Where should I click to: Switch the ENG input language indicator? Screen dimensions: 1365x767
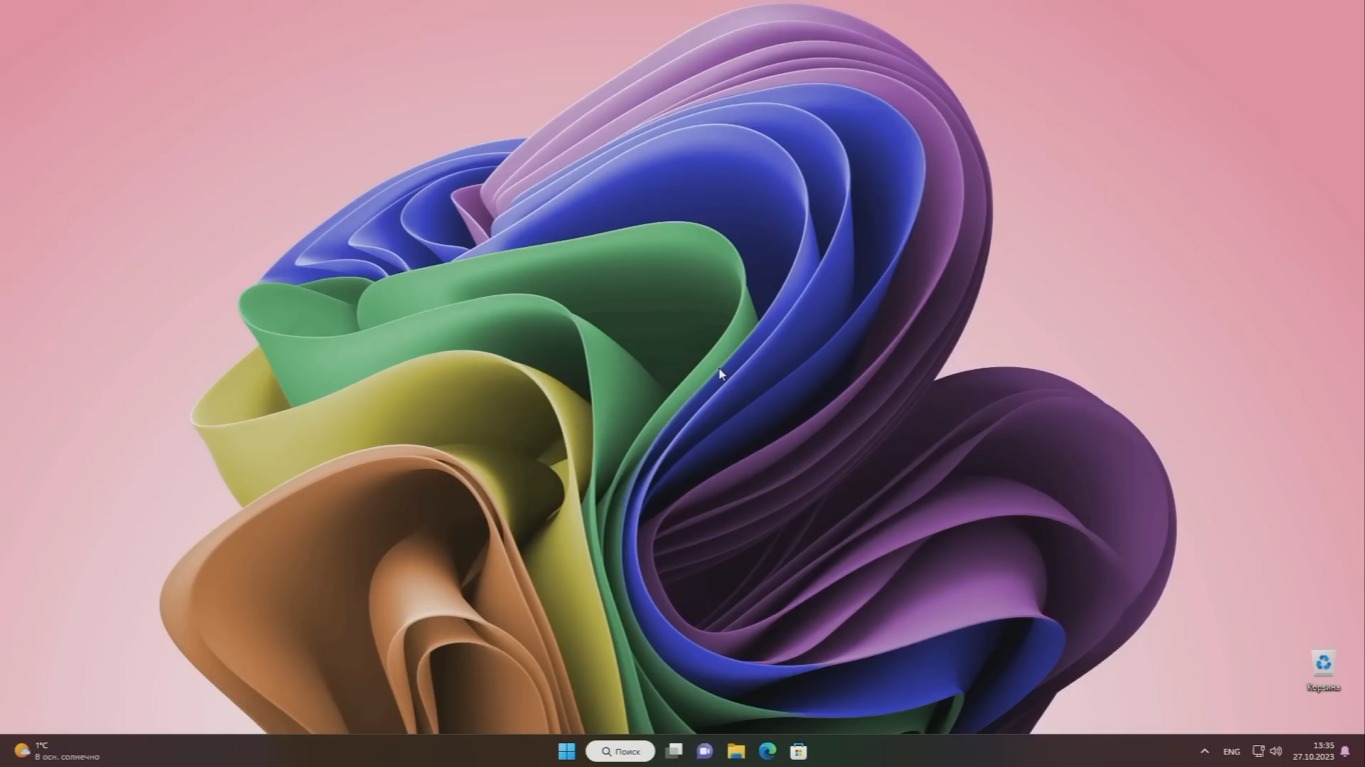coord(1232,751)
